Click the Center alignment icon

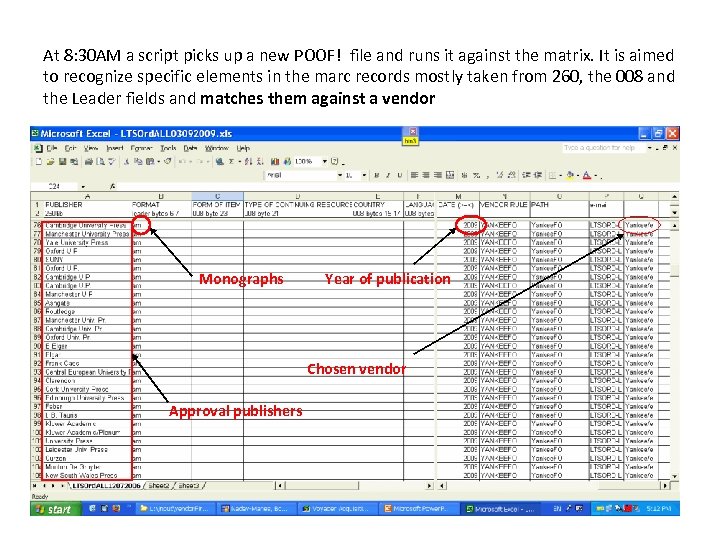tap(426, 175)
